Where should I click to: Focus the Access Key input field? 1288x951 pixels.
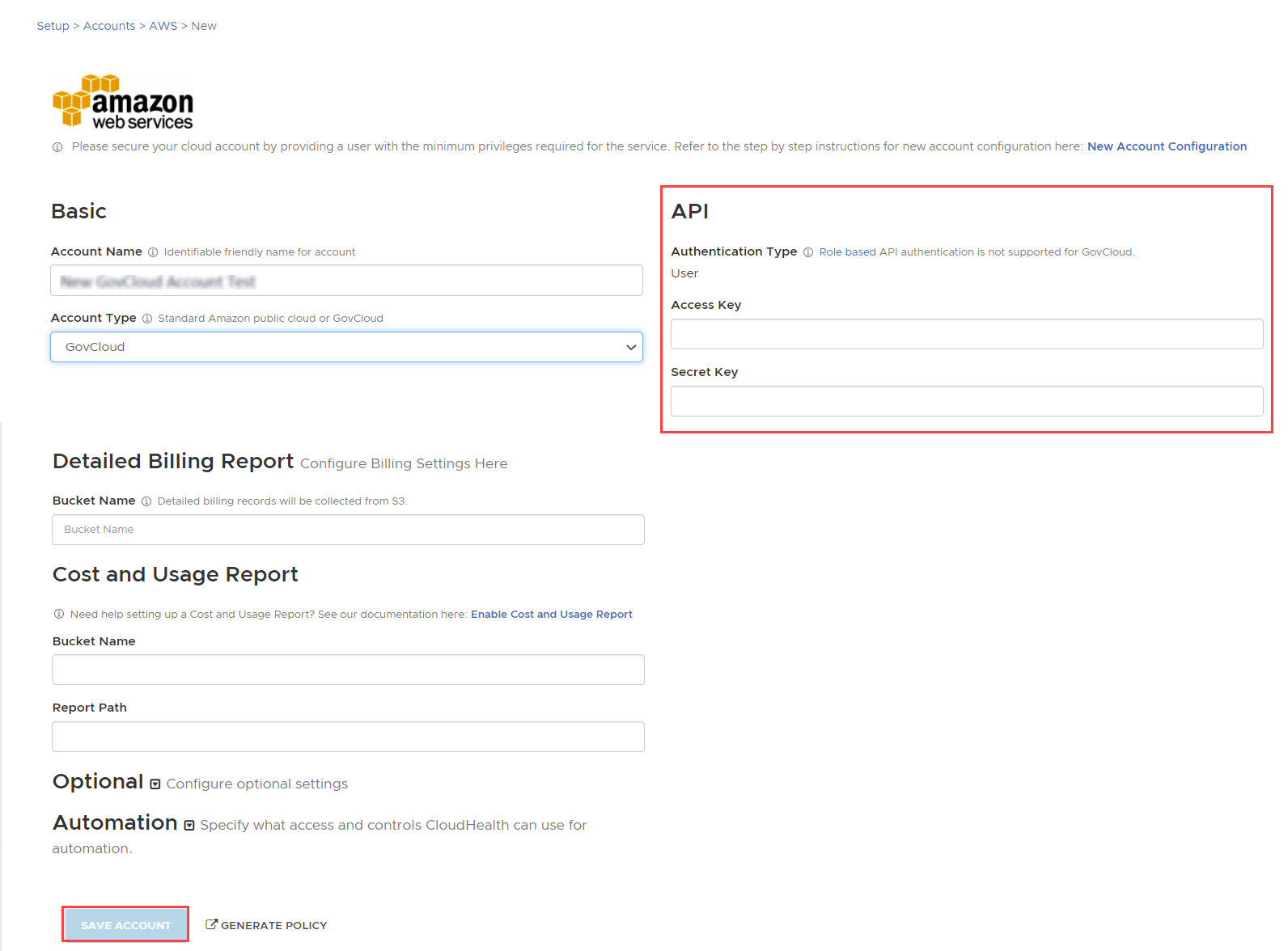pyautogui.click(x=967, y=334)
